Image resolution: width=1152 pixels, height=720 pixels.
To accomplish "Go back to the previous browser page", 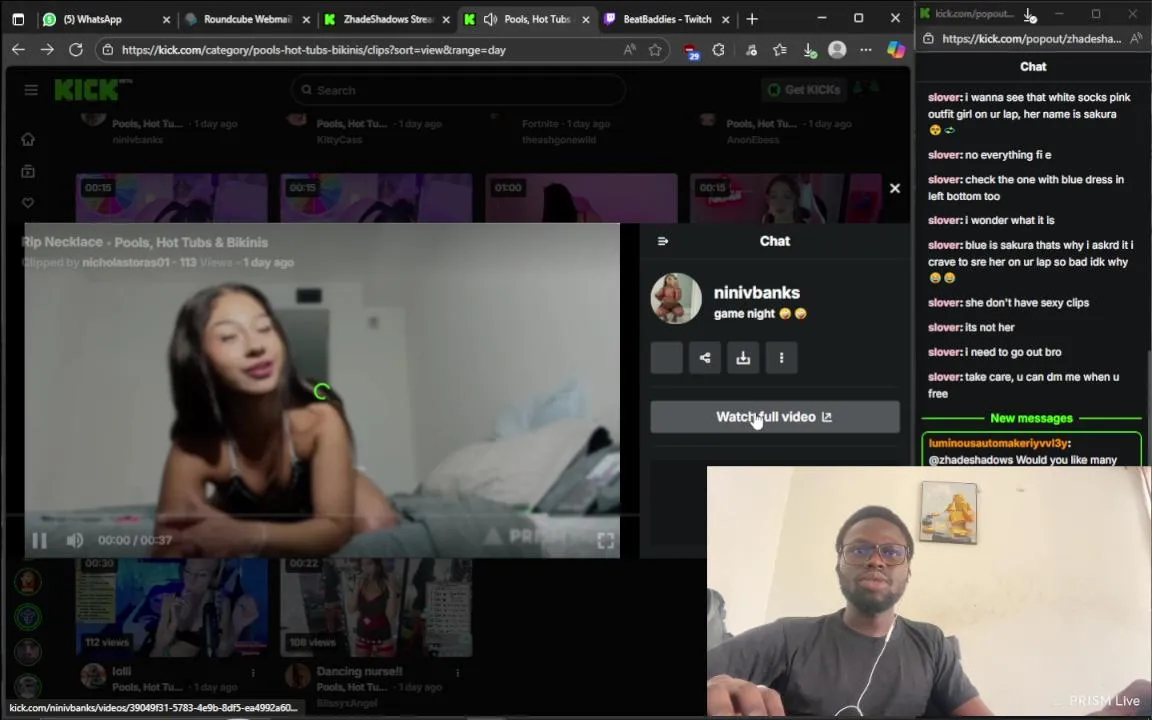I will point(18,50).
